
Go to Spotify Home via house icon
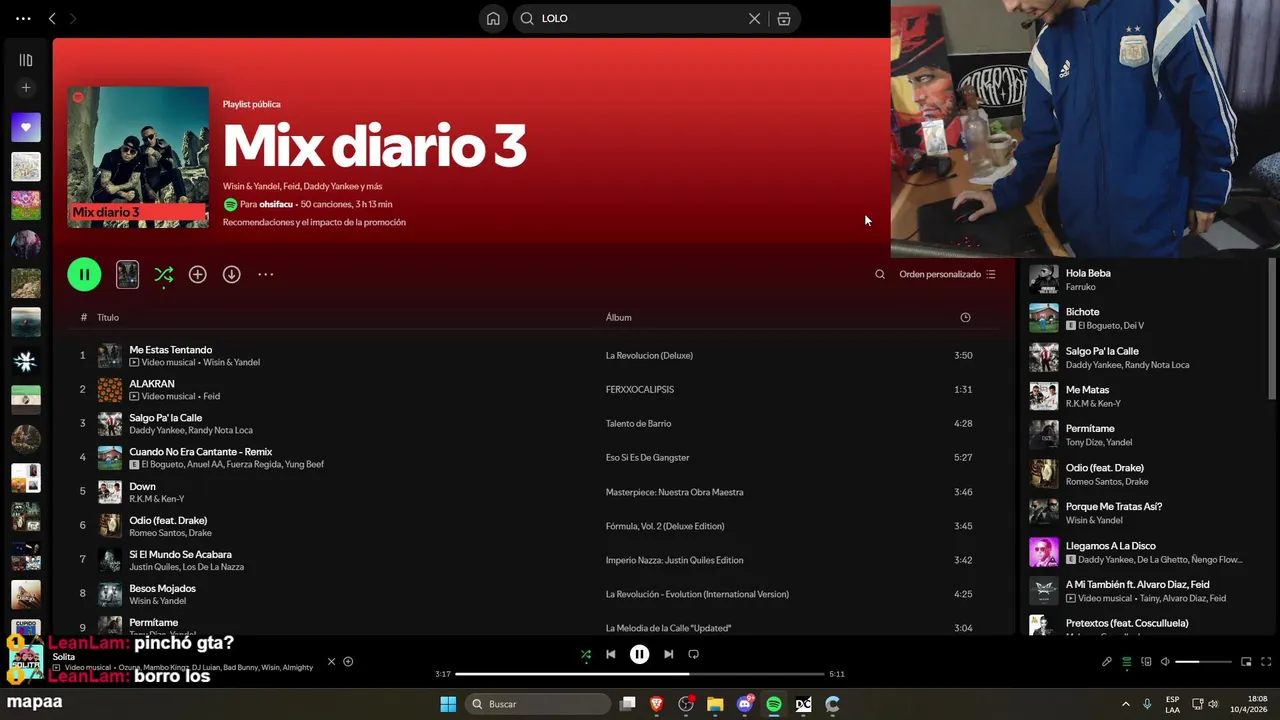click(x=493, y=18)
